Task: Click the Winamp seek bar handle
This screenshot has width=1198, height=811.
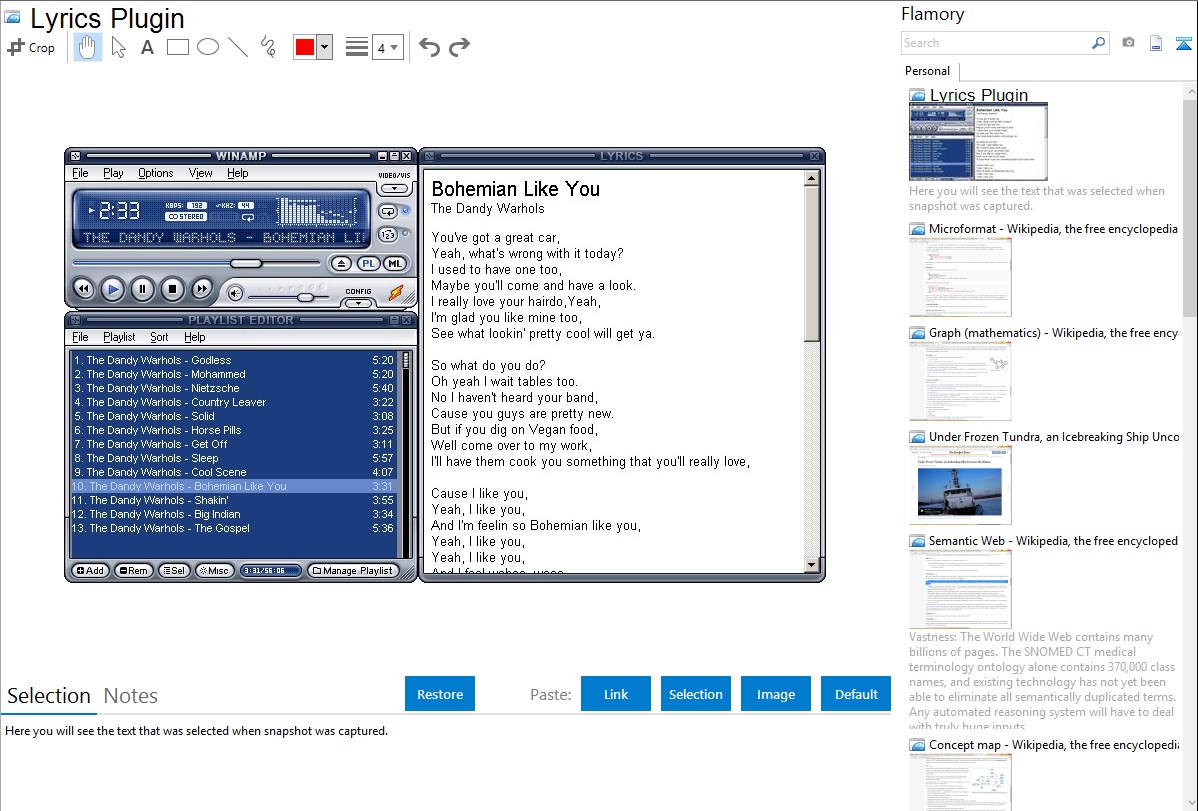Action: 246,264
